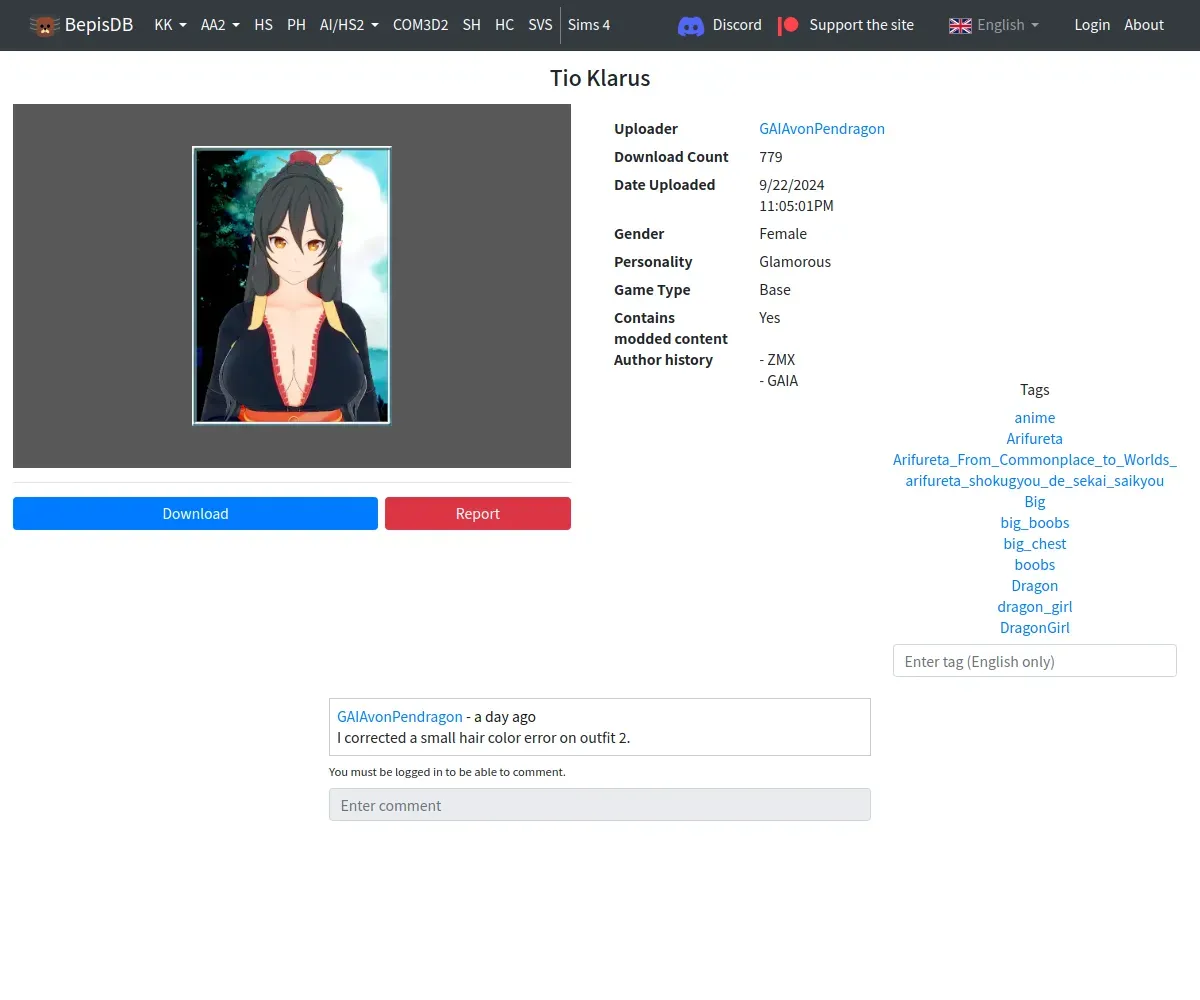Image resolution: width=1200 pixels, height=1000 pixels.
Task: Click the BepisDB mascot logo icon
Action: coord(44,25)
